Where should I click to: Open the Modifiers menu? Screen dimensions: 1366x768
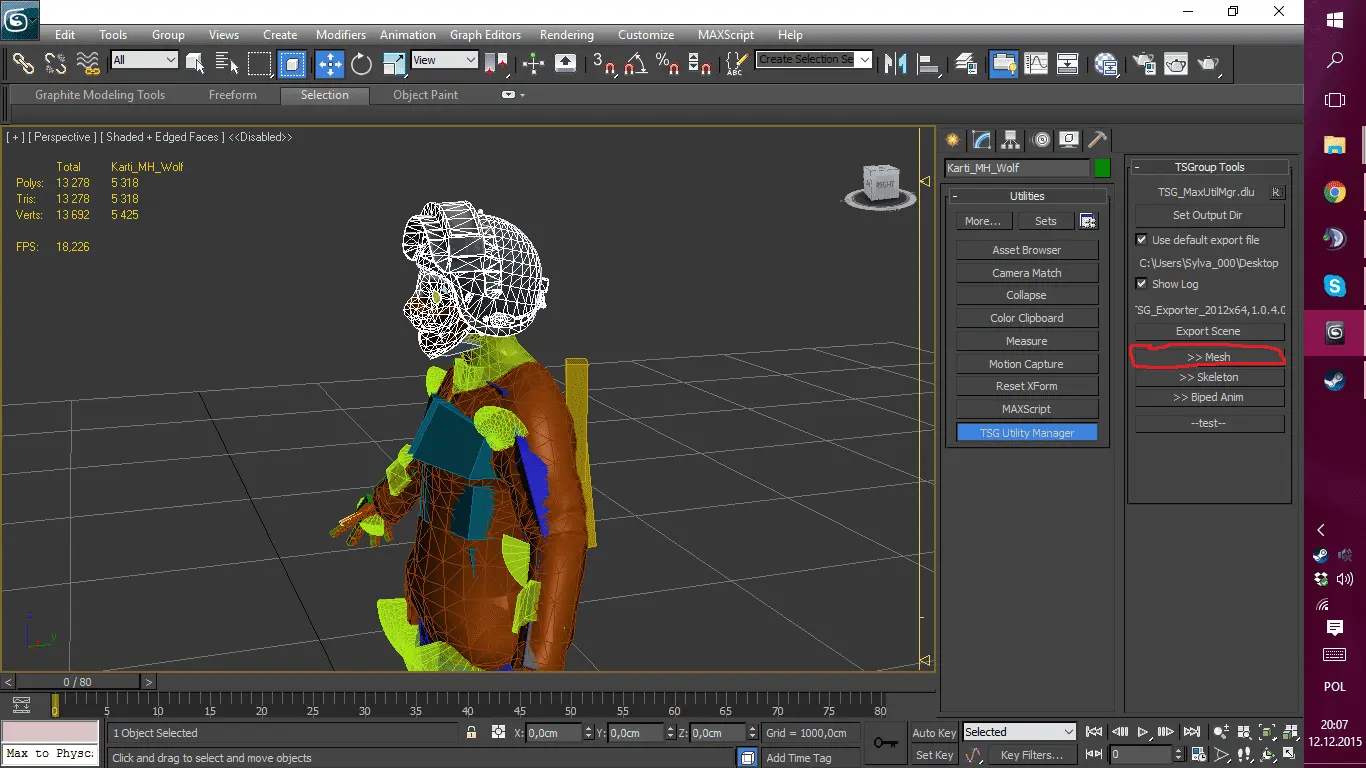pos(341,35)
